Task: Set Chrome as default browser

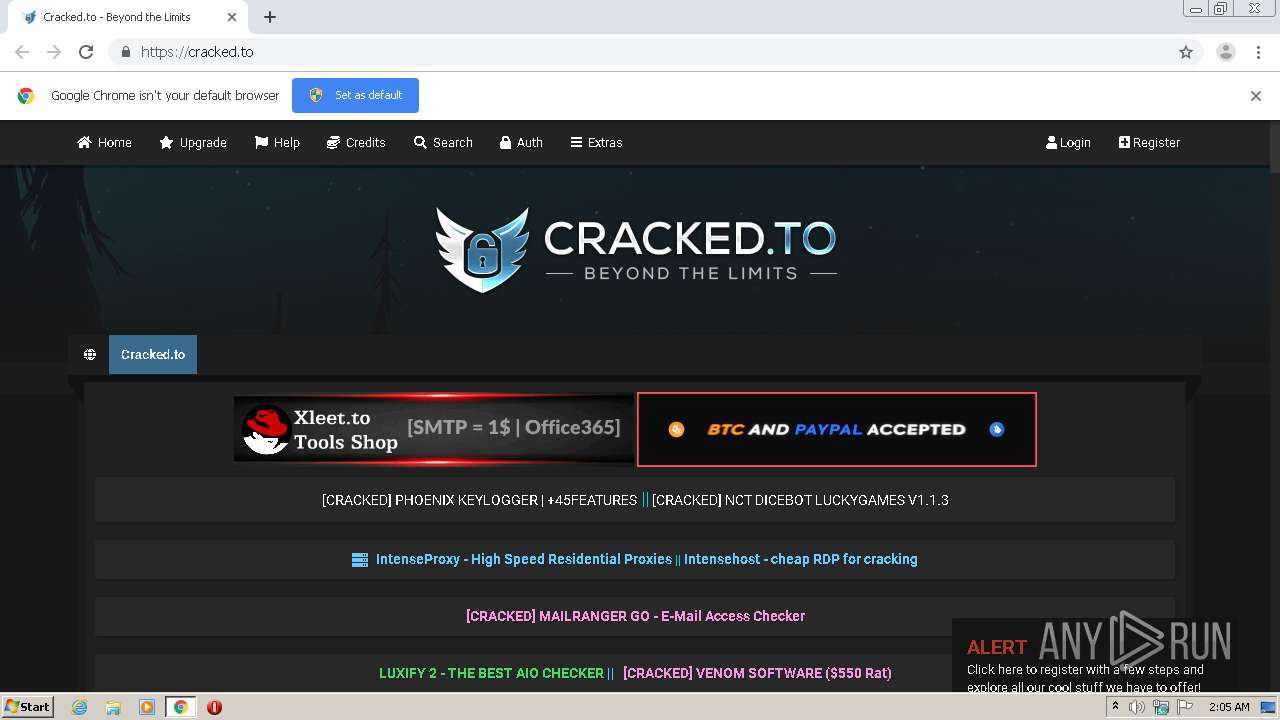Action: click(x=355, y=95)
